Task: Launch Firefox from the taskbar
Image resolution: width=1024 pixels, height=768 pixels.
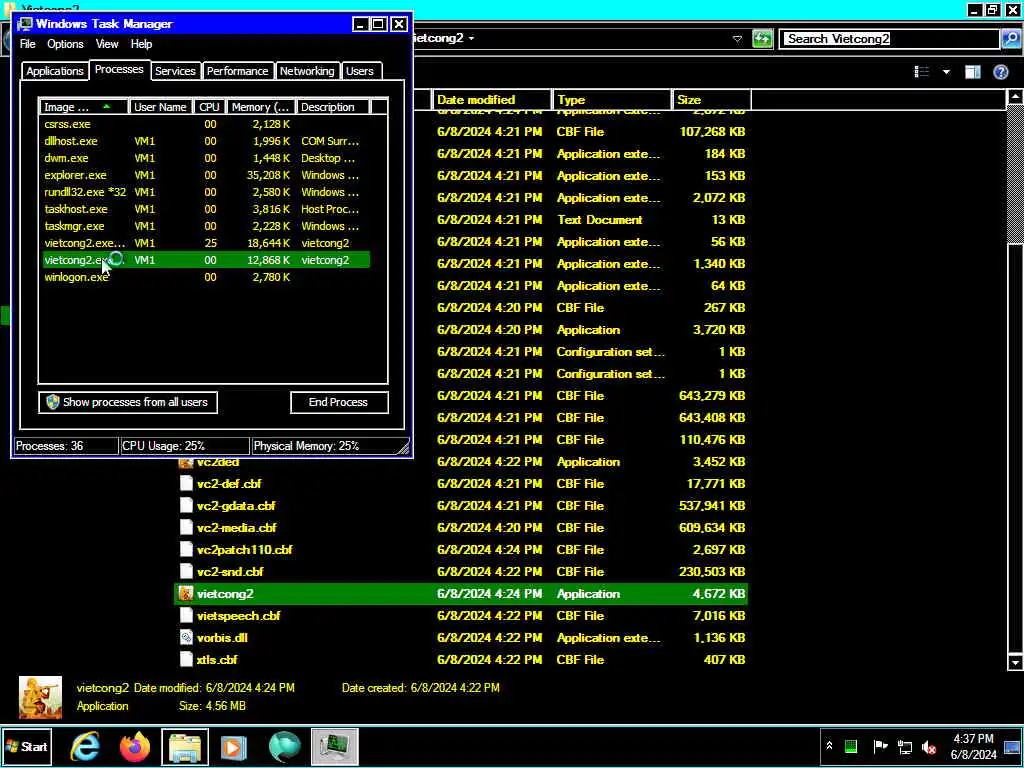Action: pyautogui.click(x=135, y=746)
